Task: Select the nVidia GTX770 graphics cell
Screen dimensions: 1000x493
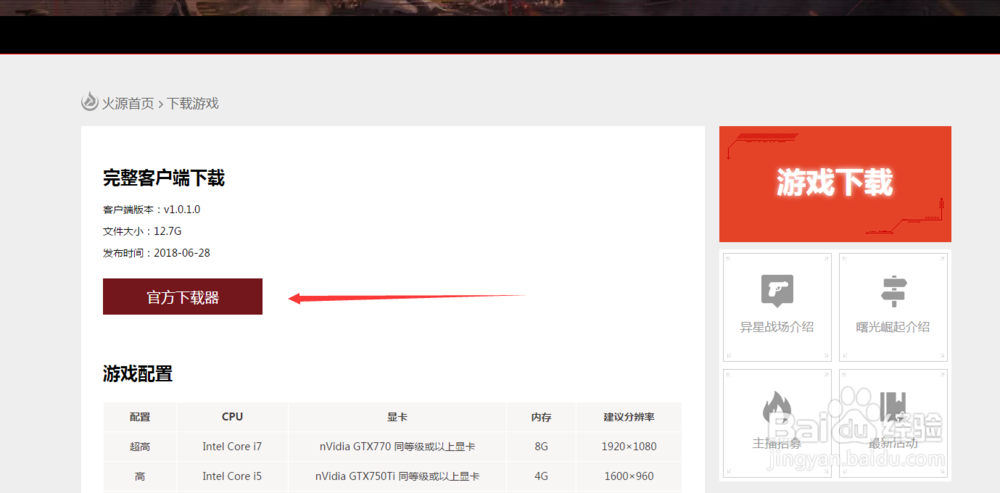Action: tap(397, 446)
